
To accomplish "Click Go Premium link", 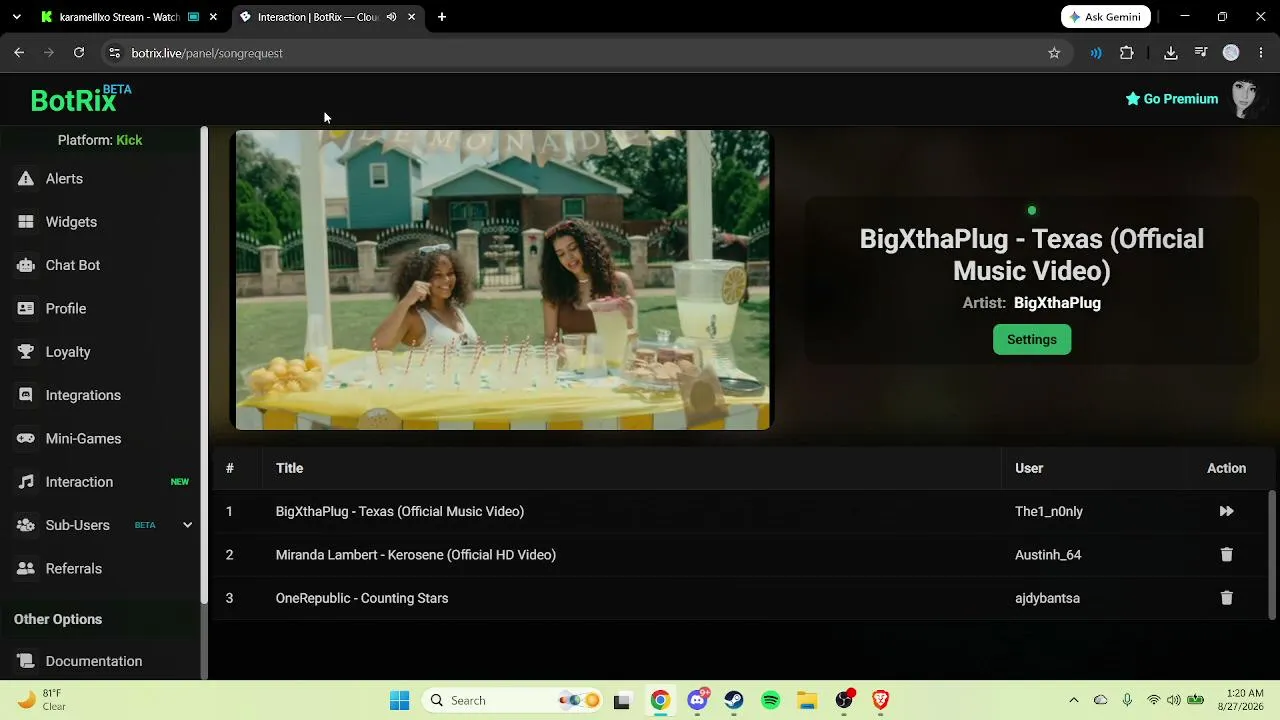I will 1171,99.
